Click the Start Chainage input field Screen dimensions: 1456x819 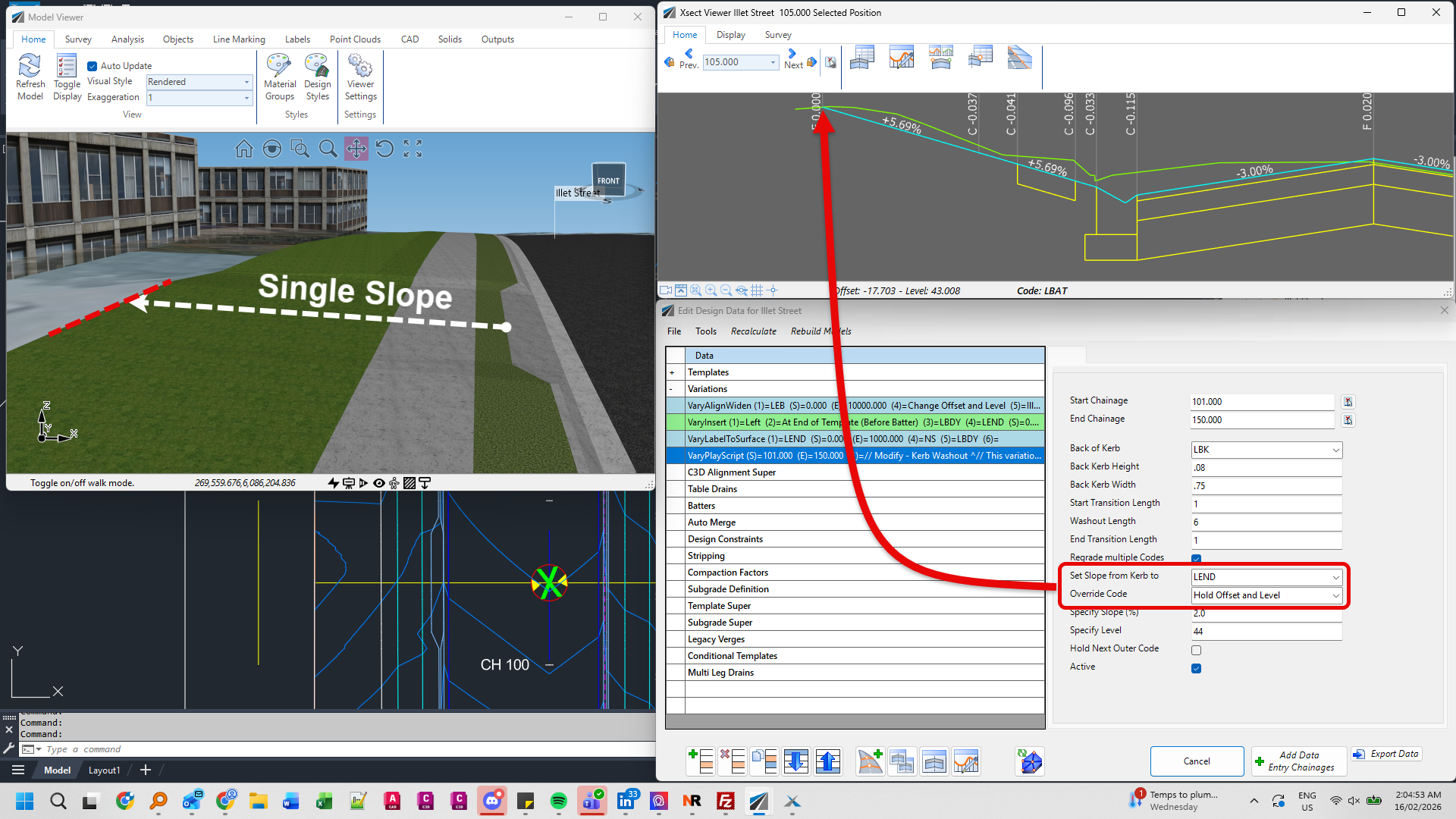pos(1262,402)
